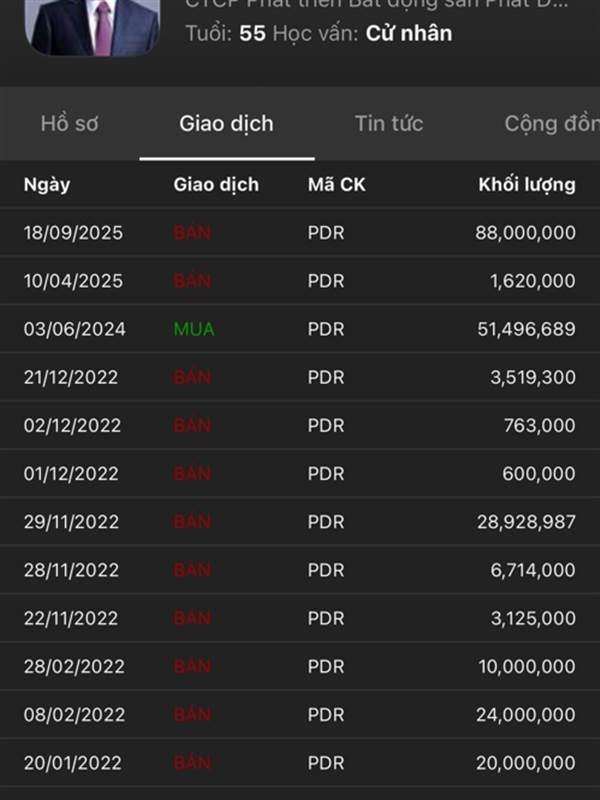This screenshot has height=800, width=600.
Task: Click the Mã CK column header
Action: coord(337,185)
